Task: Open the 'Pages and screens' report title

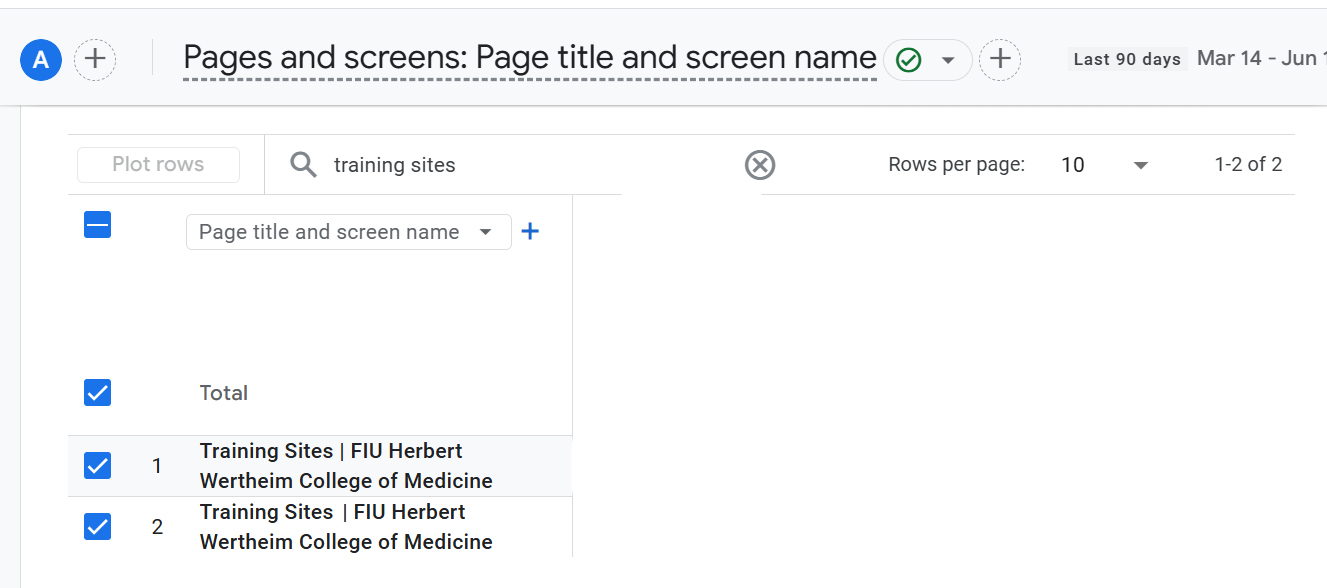Action: click(530, 58)
